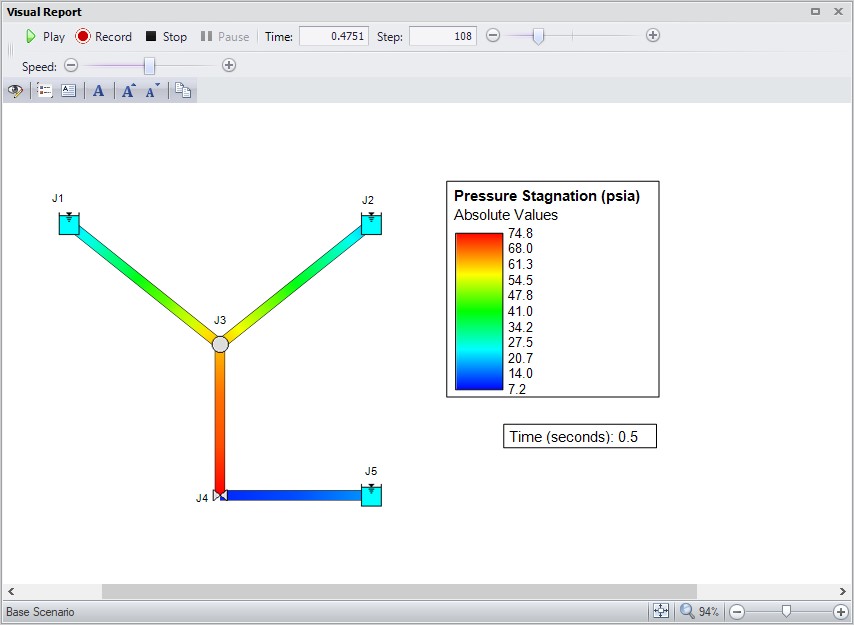Click the Speed slider handle
The width and height of the screenshot is (854, 625).
(x=149, y=66)
